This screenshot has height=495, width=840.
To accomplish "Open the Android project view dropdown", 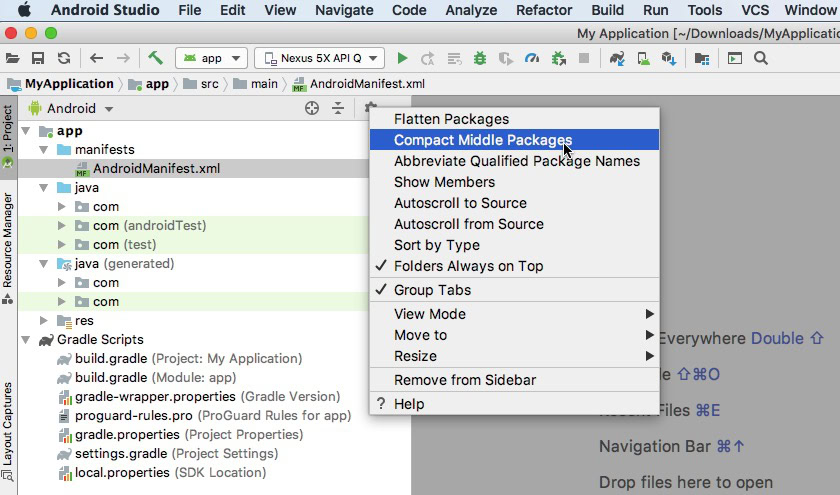I will click(x=71, y=109).
